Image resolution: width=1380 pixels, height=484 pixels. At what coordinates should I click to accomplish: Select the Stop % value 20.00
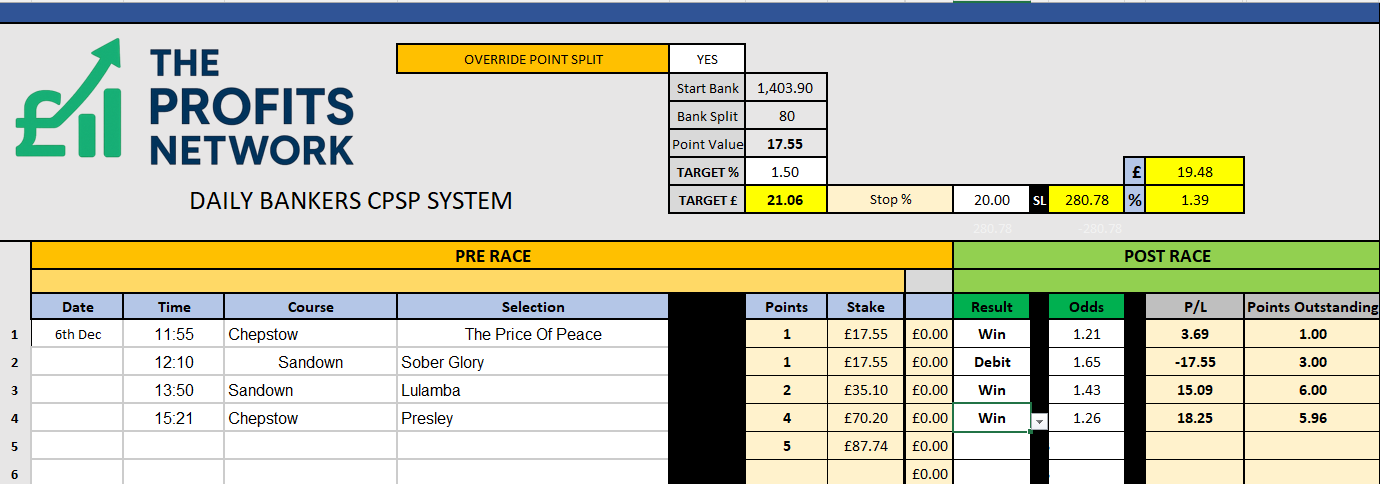[x=991, y=200]
